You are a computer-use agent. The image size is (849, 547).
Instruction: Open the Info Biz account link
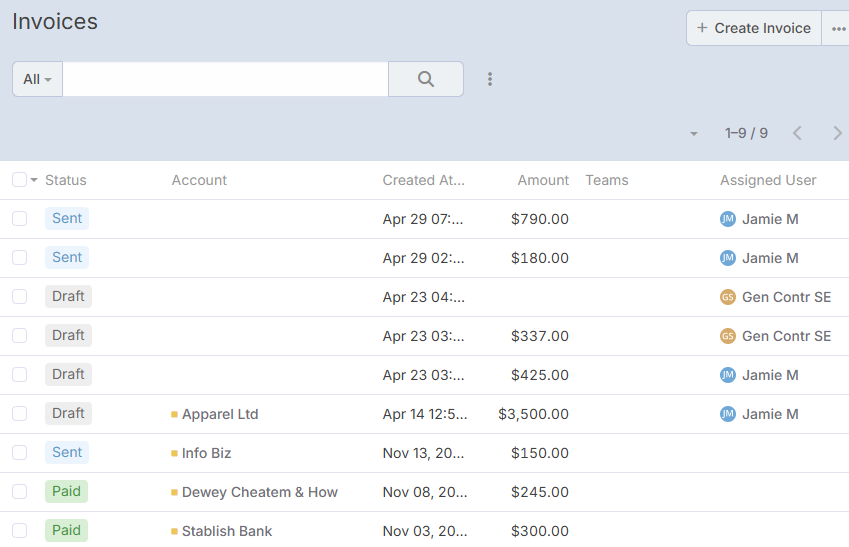tap(206, 453)
